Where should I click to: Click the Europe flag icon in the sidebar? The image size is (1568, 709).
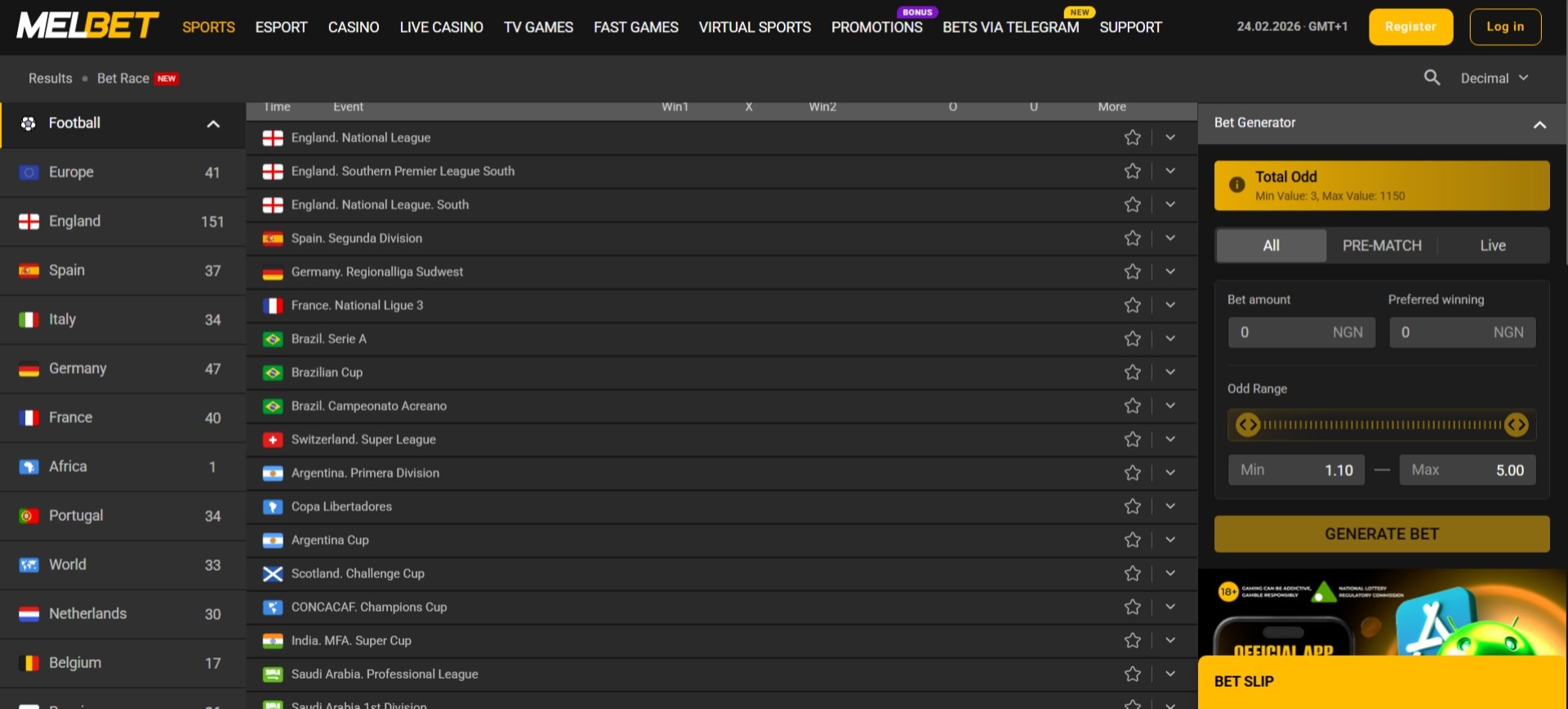[x=29, y=172]
